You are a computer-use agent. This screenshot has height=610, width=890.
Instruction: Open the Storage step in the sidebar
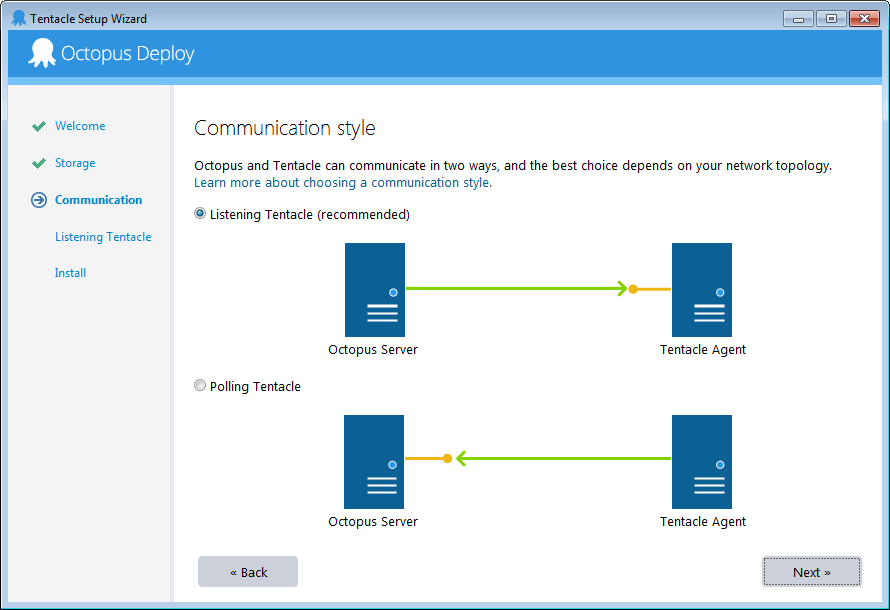(x=76, y=162)
